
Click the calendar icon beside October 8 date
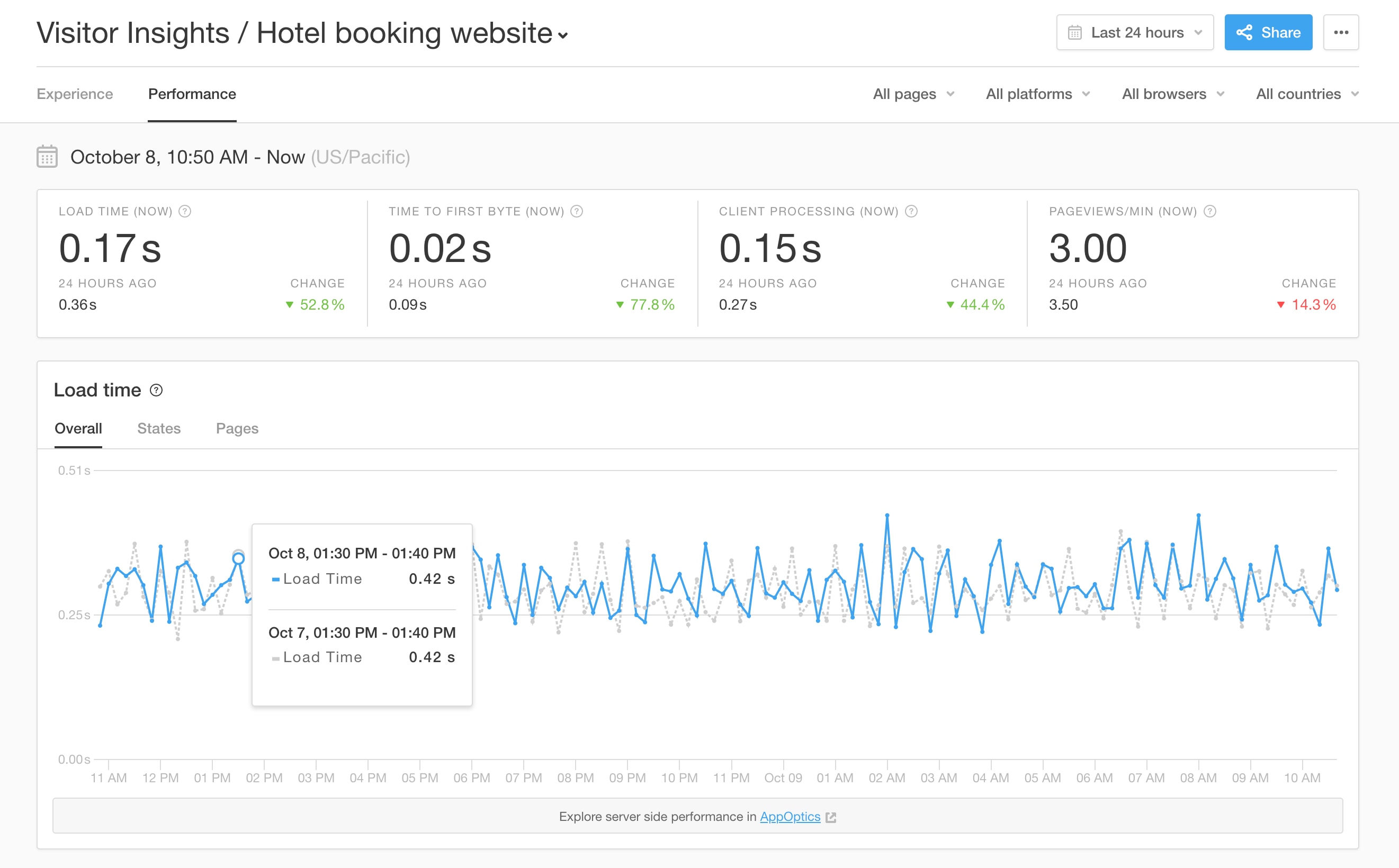47,157
